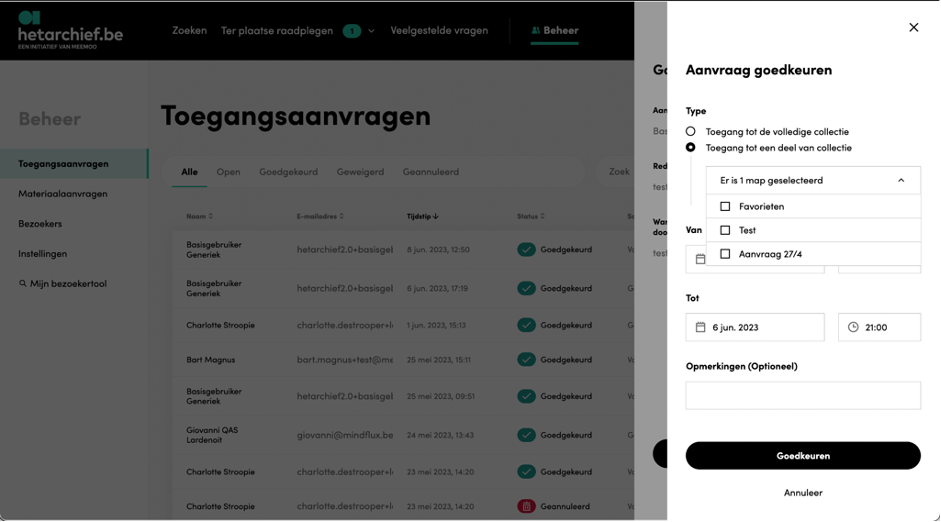The width and height of the screenshot is (941, 522).
Task: Click the clock icon in Tot time
Action: point(853,328)
